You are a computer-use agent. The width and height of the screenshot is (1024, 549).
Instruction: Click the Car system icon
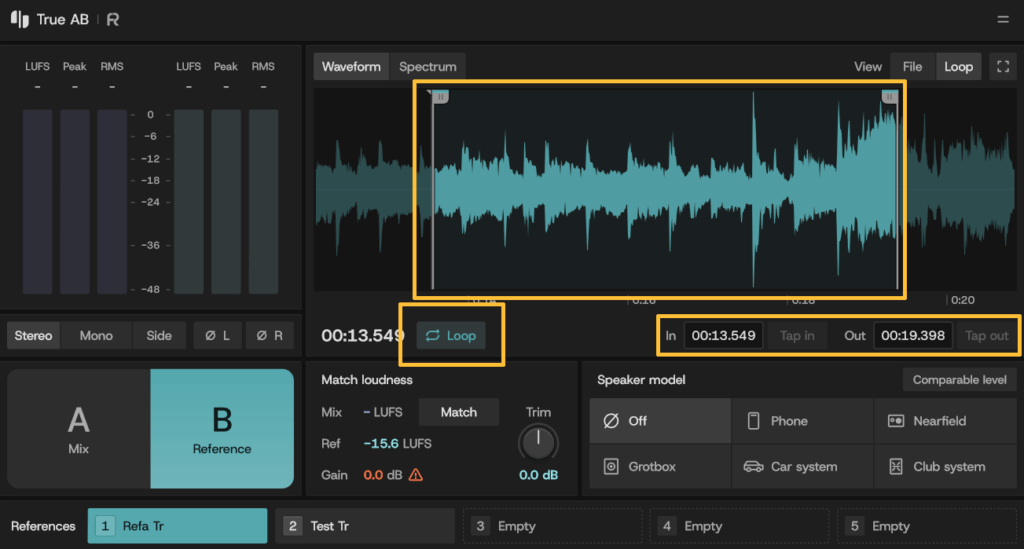pos(753,467)
